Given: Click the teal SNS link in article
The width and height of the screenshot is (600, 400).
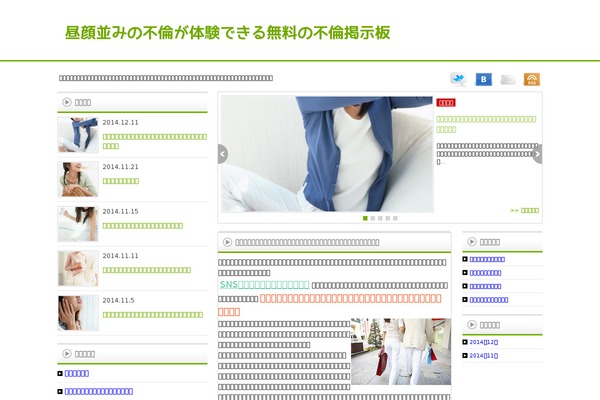Looking at the screenshot, I should 264,284.
